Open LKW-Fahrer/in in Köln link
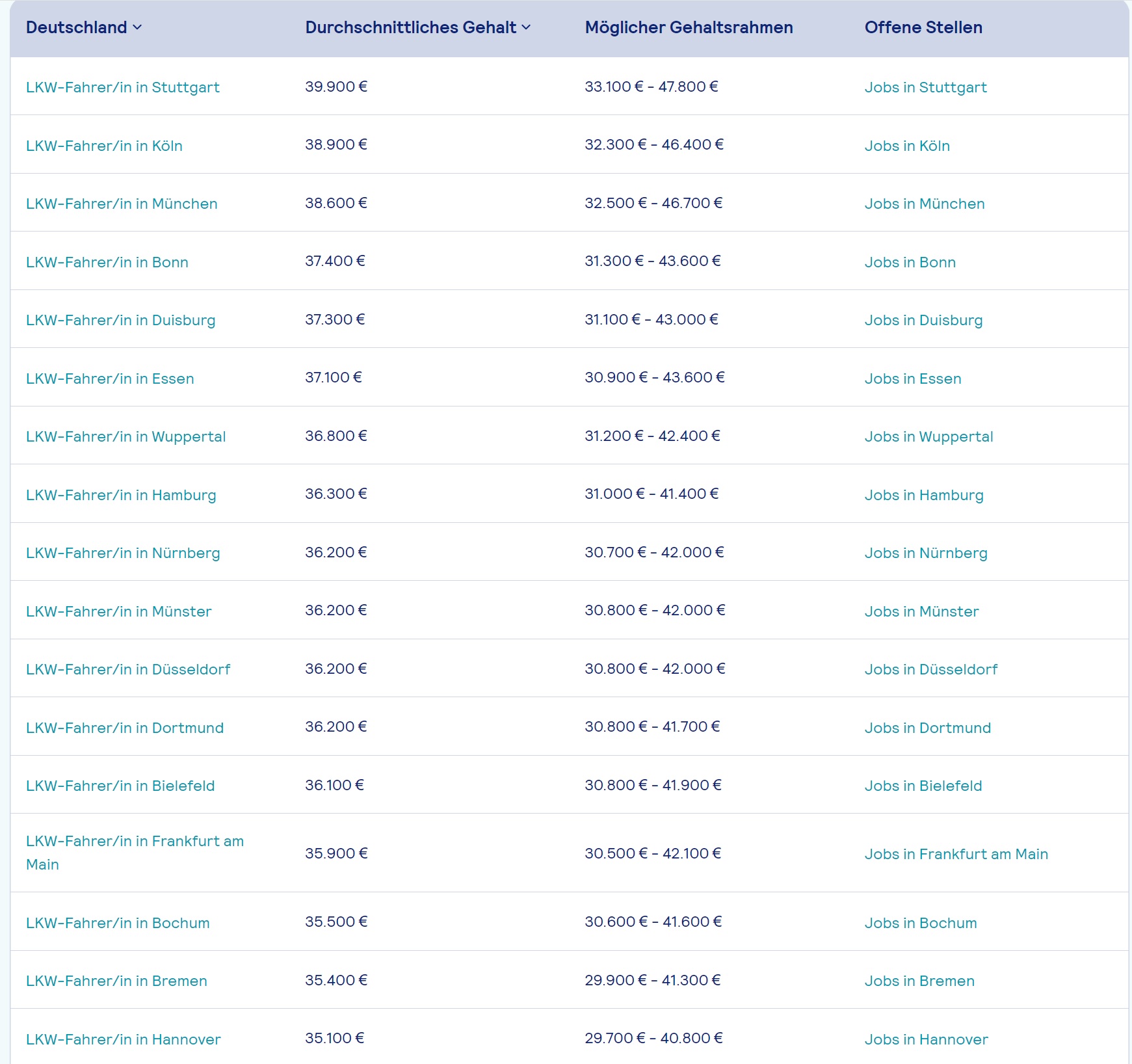1132x1064 pixels. click(x=104, y=146)
